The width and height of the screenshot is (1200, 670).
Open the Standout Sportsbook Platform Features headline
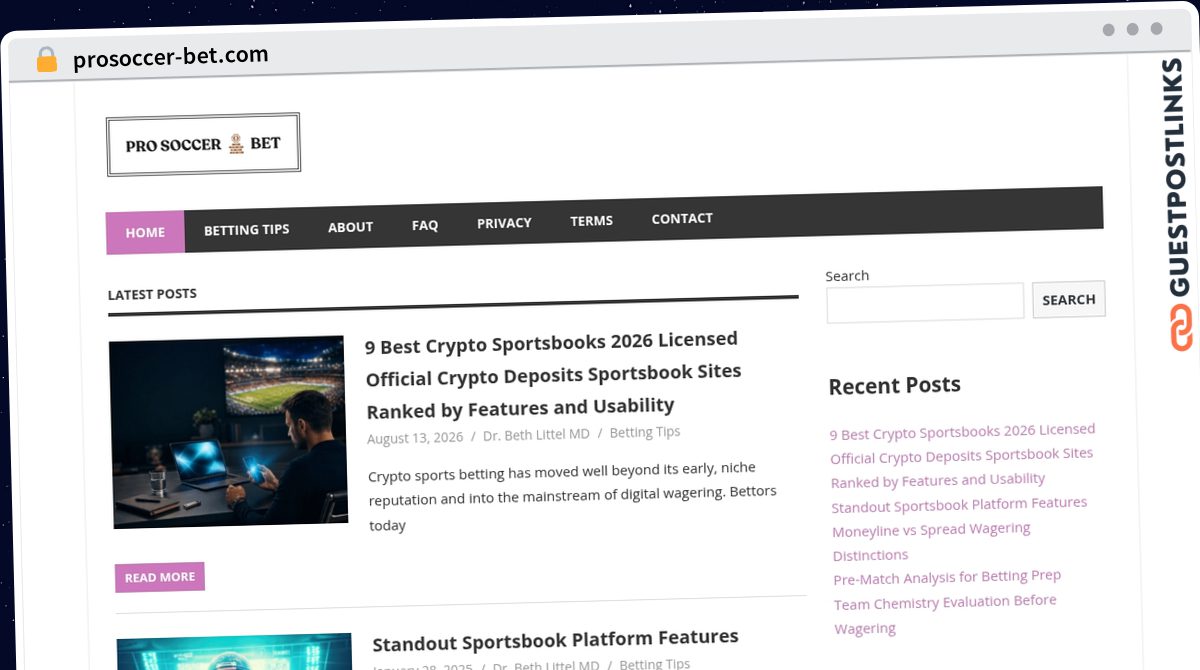(x=555, y=639)
